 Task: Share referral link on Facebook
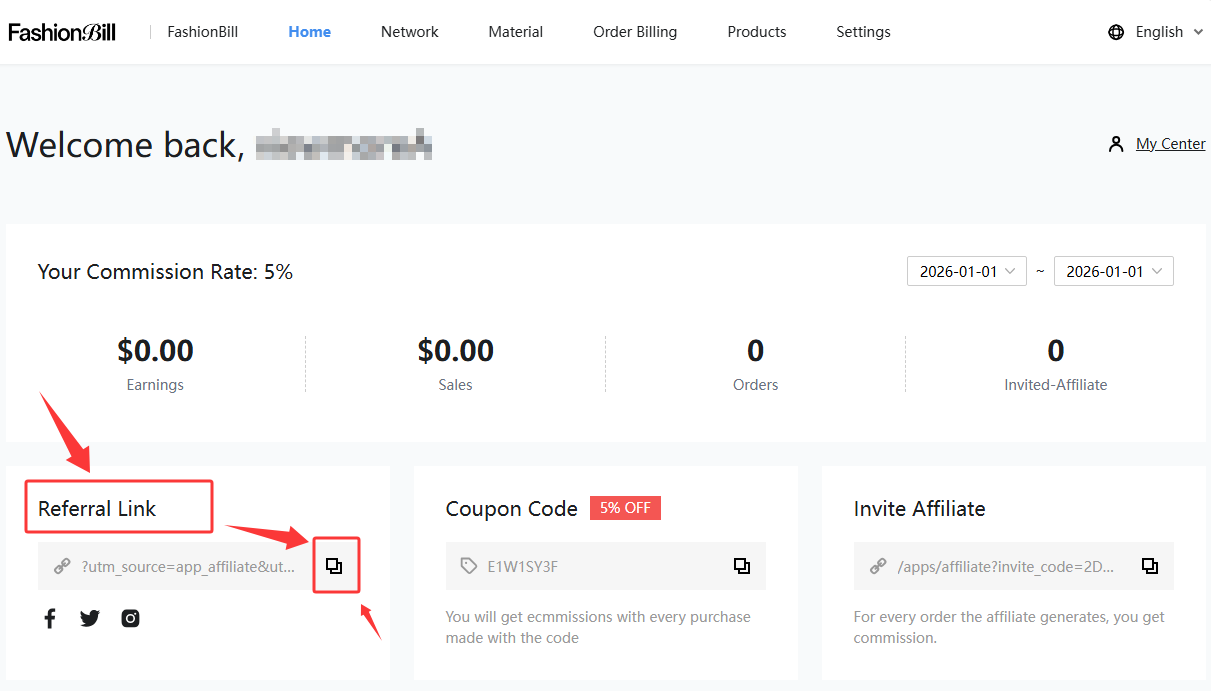click(50, 618)
